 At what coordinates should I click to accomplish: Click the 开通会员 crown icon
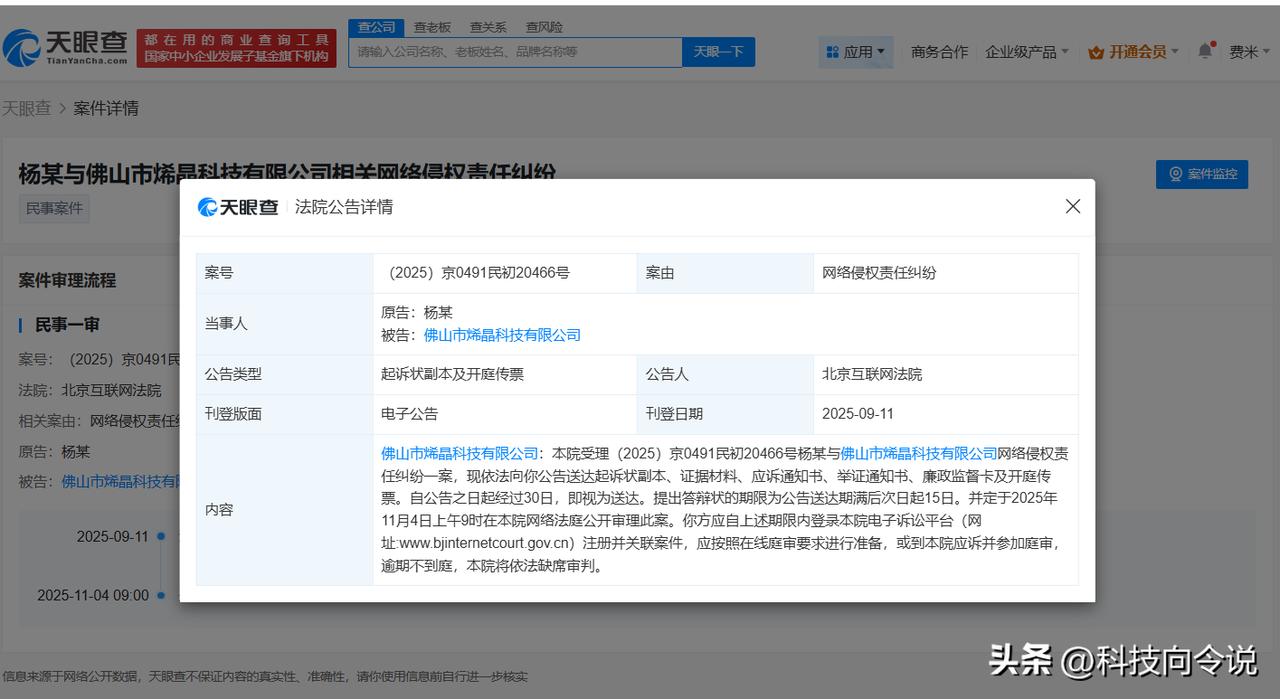pyautogui.click(x=1096, y=52)
